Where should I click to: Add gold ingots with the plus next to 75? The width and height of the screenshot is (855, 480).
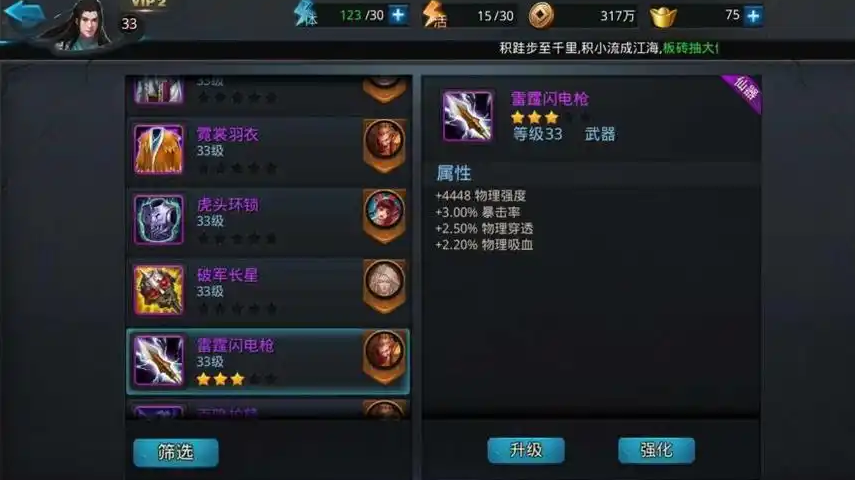pyautogui.click(x=754, y=16)
